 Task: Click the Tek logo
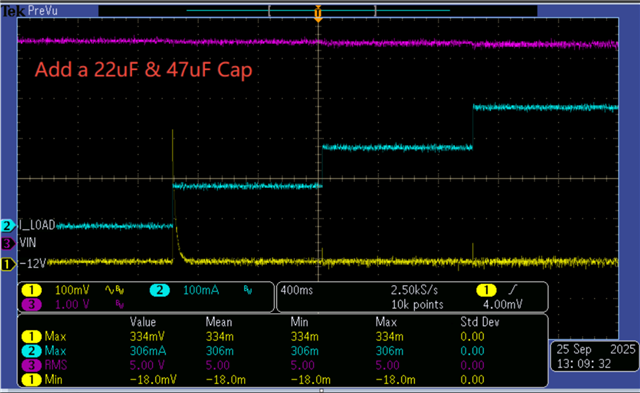(x=13, y=11)
